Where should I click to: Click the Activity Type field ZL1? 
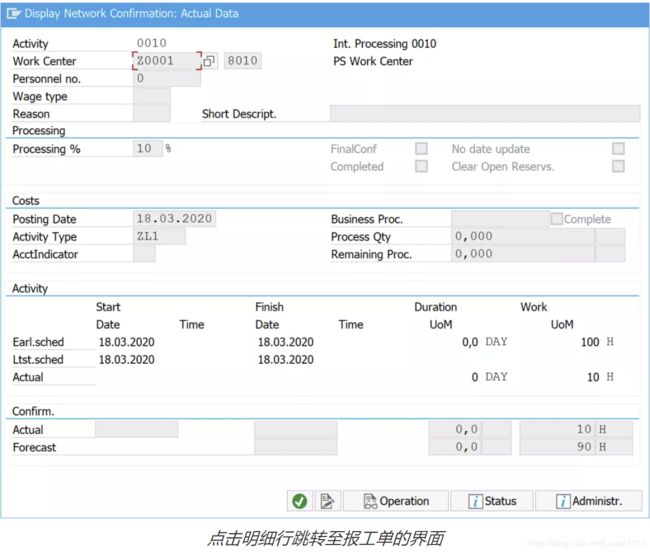click(159, 236)
